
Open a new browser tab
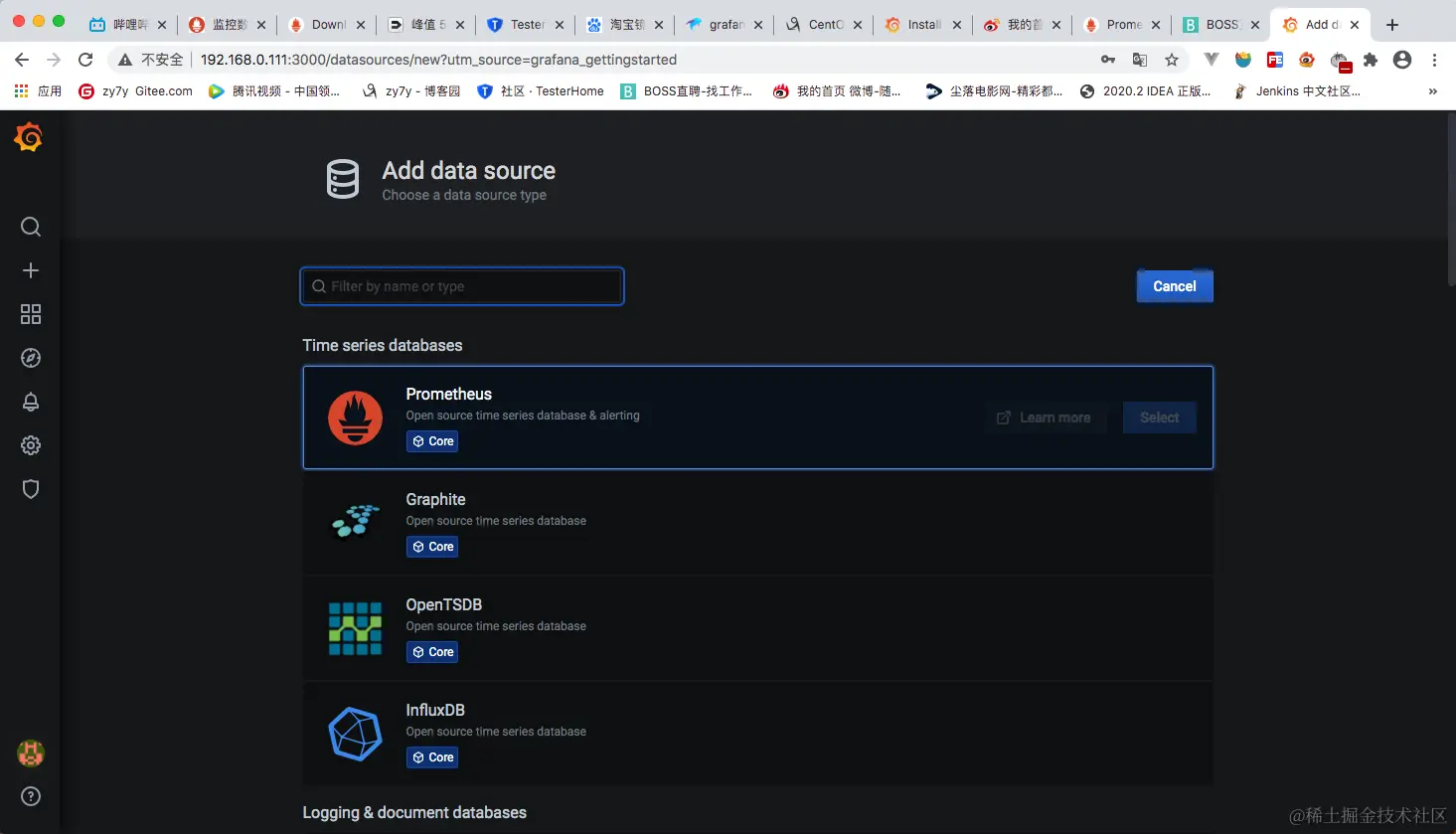click(1392, 25)
